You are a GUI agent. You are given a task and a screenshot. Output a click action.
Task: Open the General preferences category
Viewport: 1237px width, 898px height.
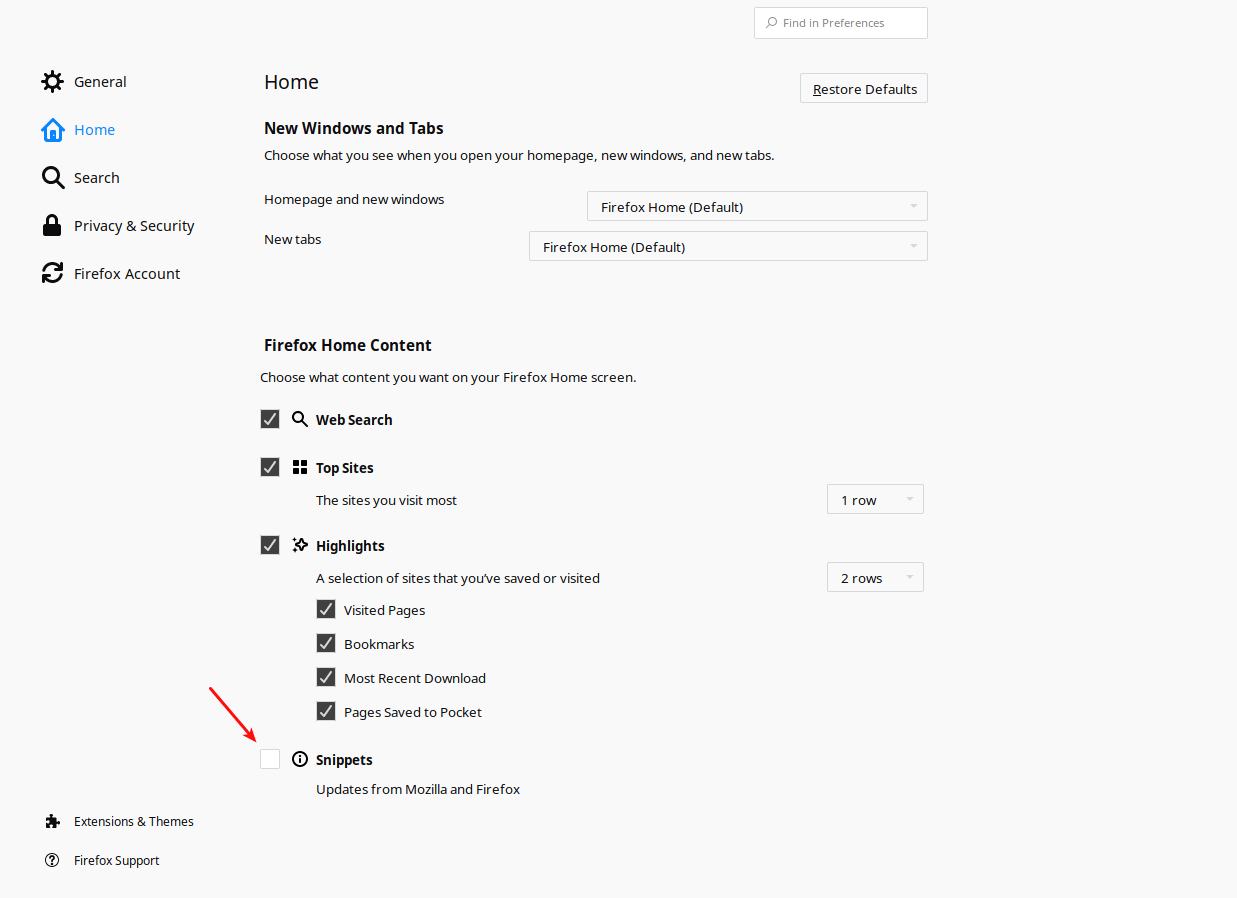click(100, 82)
